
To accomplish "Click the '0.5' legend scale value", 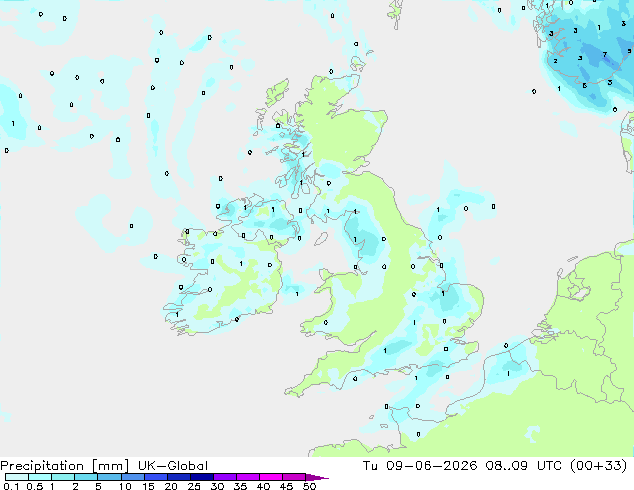I will [x=34, y=486].
